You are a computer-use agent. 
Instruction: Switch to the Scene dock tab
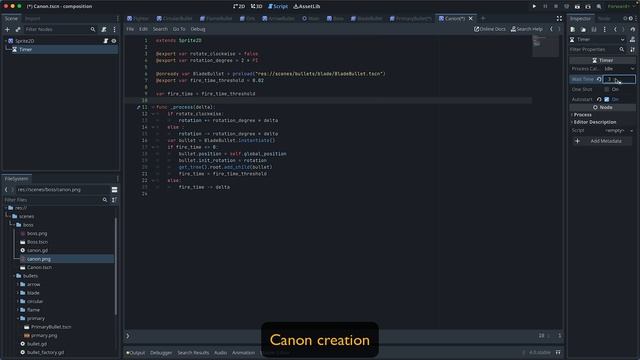pos(11,18)
